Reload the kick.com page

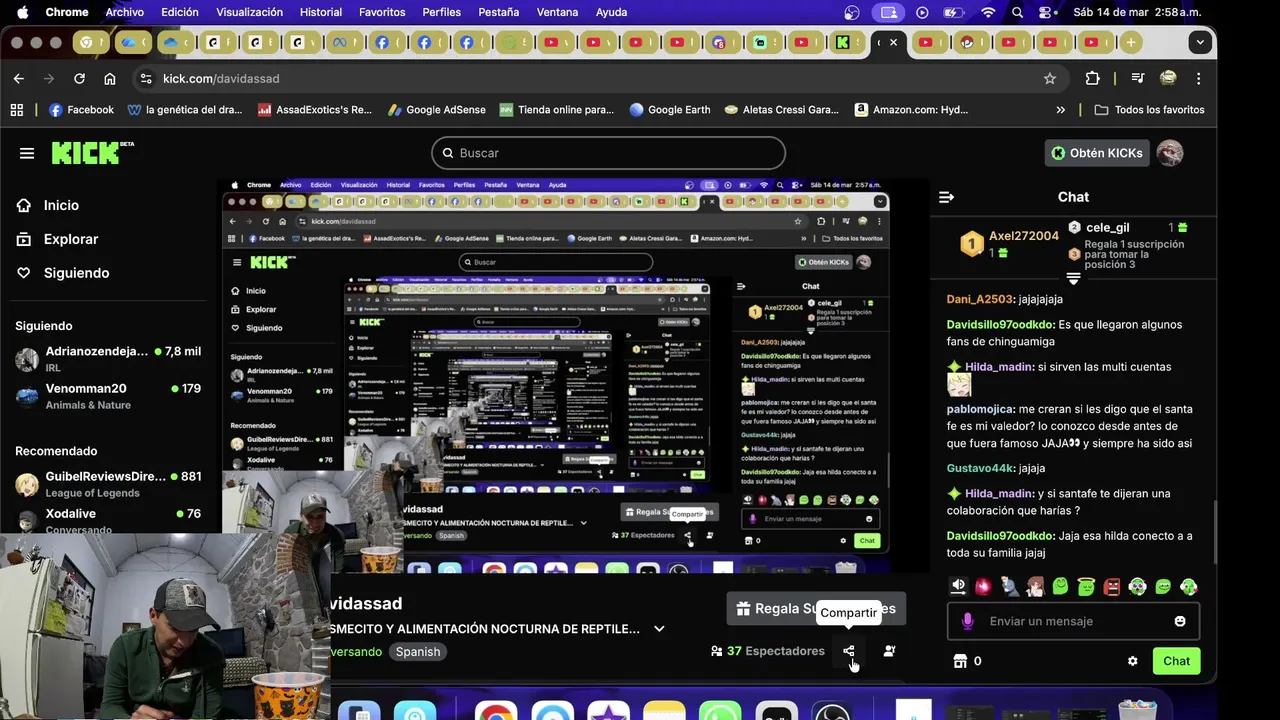coord(79,78)
